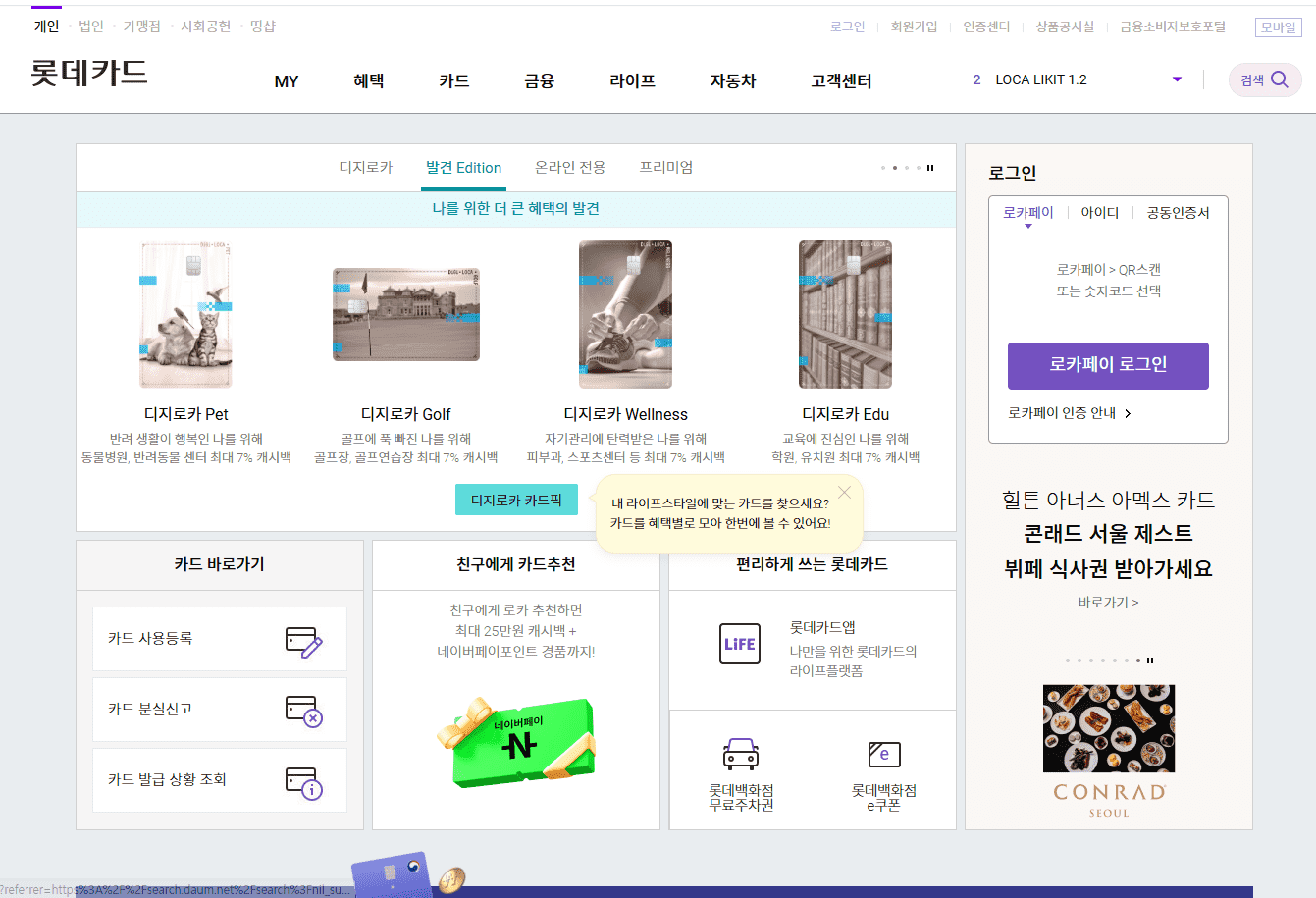Pause the right promo banner slideshow
1316x898 pixels.
pyautogui.click(x=1150, y=660)
